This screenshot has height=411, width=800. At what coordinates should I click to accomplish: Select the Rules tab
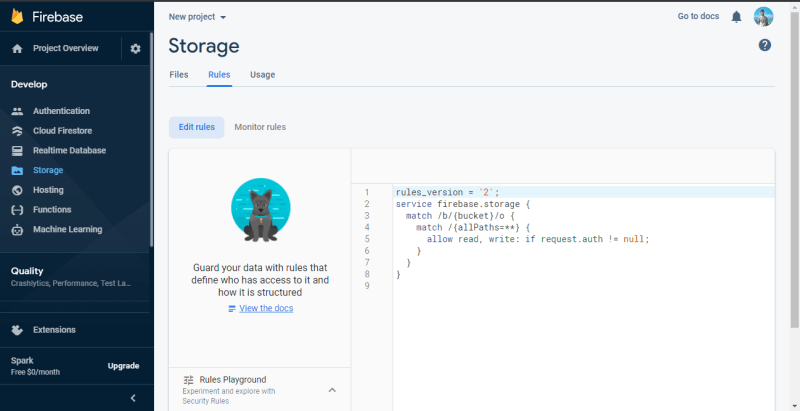click(x=219, y=75)
